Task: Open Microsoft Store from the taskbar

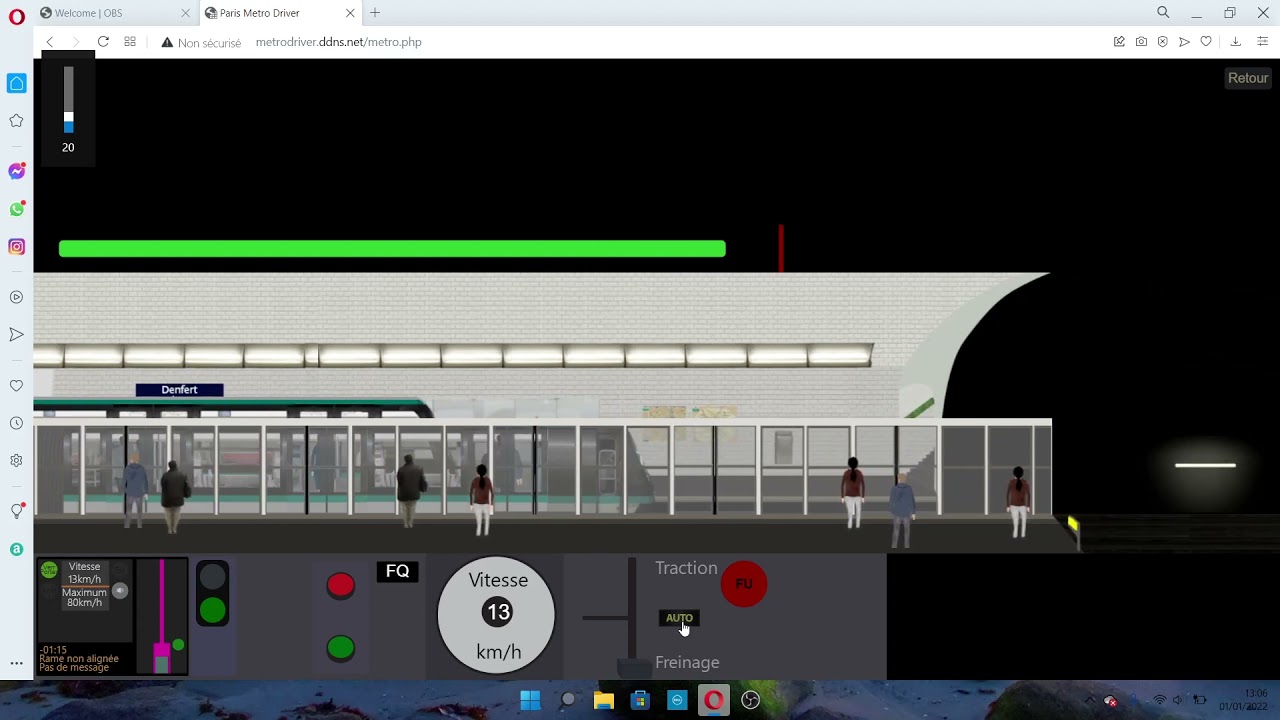Action: click(x=640, y=700)
